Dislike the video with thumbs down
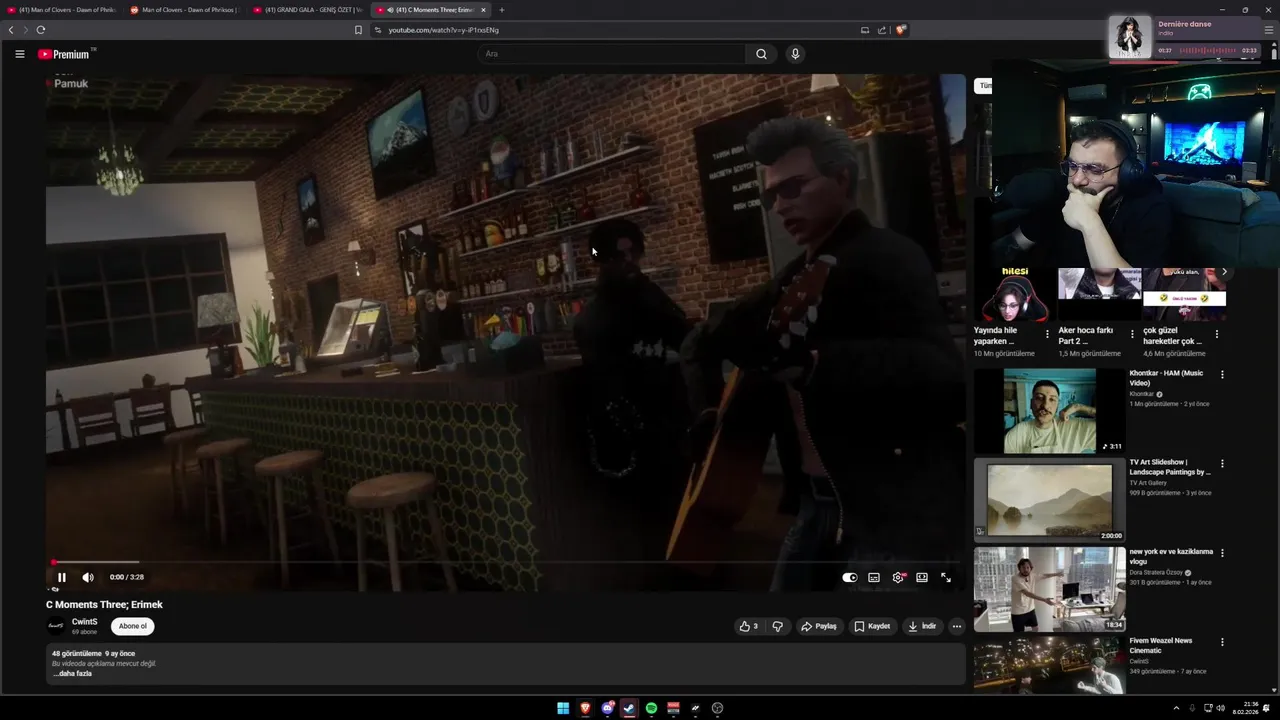This screenshot has height=720, width=1280. [777, 626]
